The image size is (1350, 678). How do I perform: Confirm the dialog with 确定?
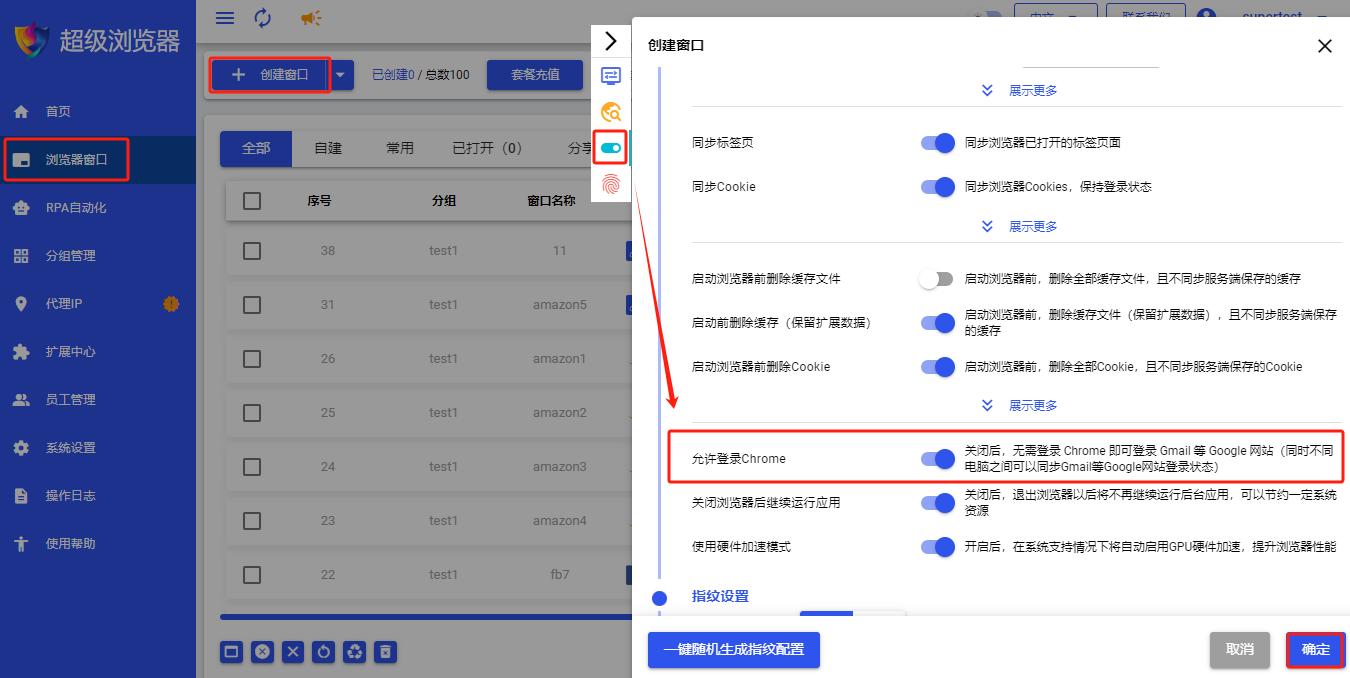click(1315, 649)
